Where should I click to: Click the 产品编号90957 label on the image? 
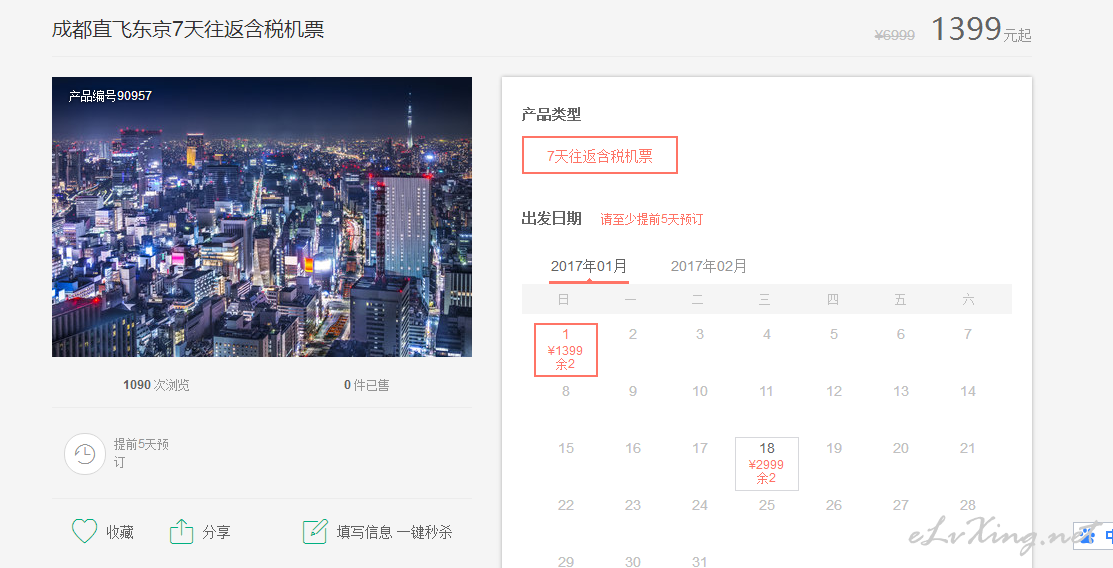[110, 96]
